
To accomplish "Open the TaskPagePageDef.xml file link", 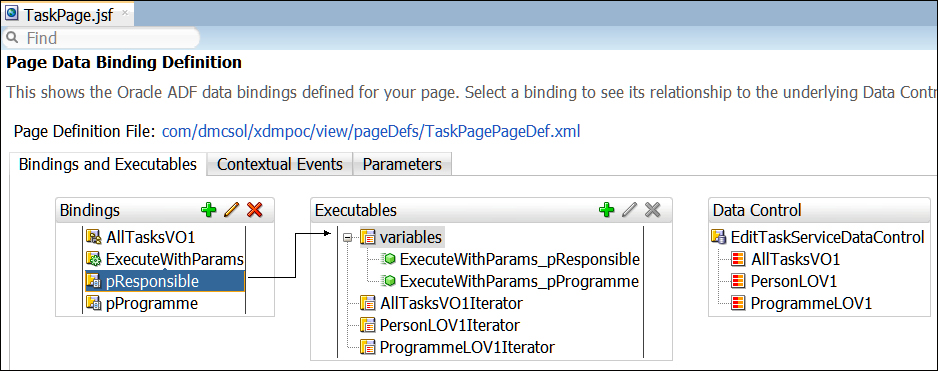I will 371,131.
